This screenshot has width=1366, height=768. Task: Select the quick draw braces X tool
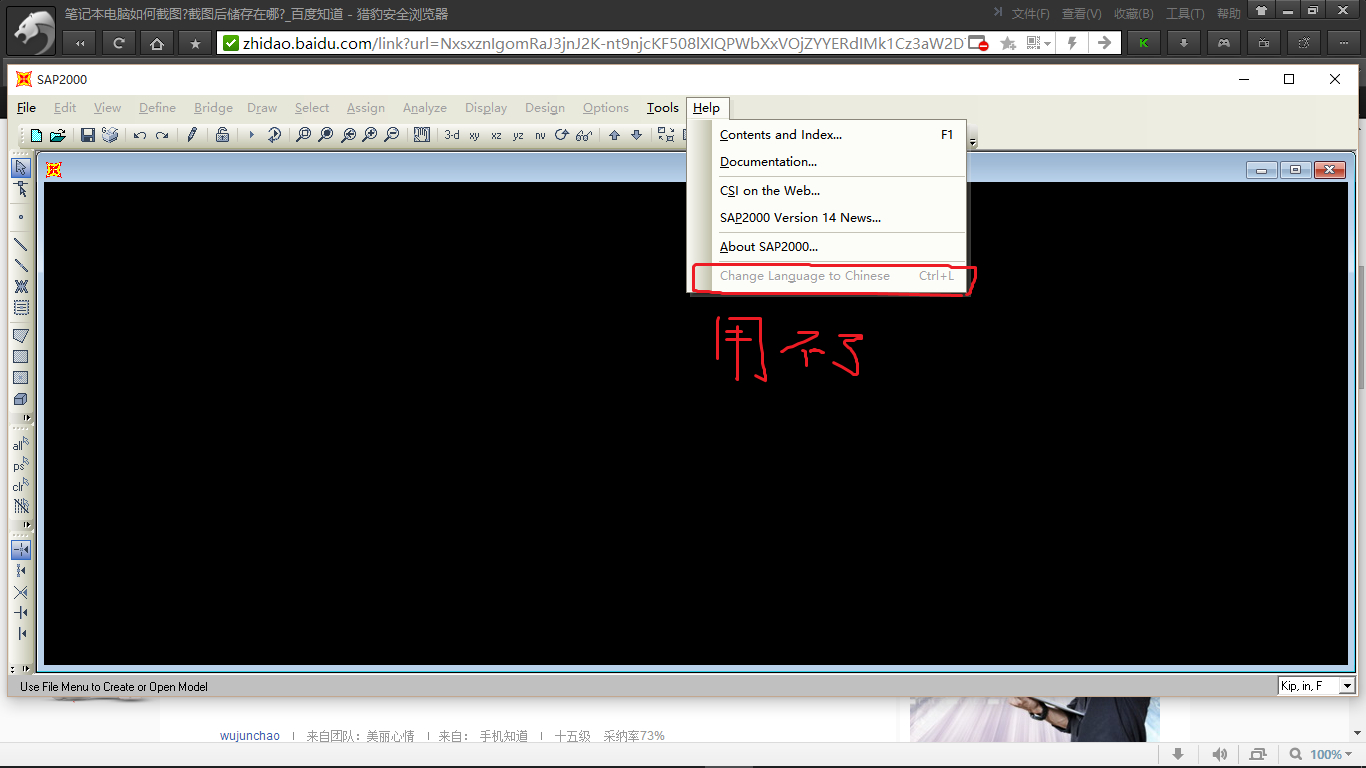click(x=21, y=286)
